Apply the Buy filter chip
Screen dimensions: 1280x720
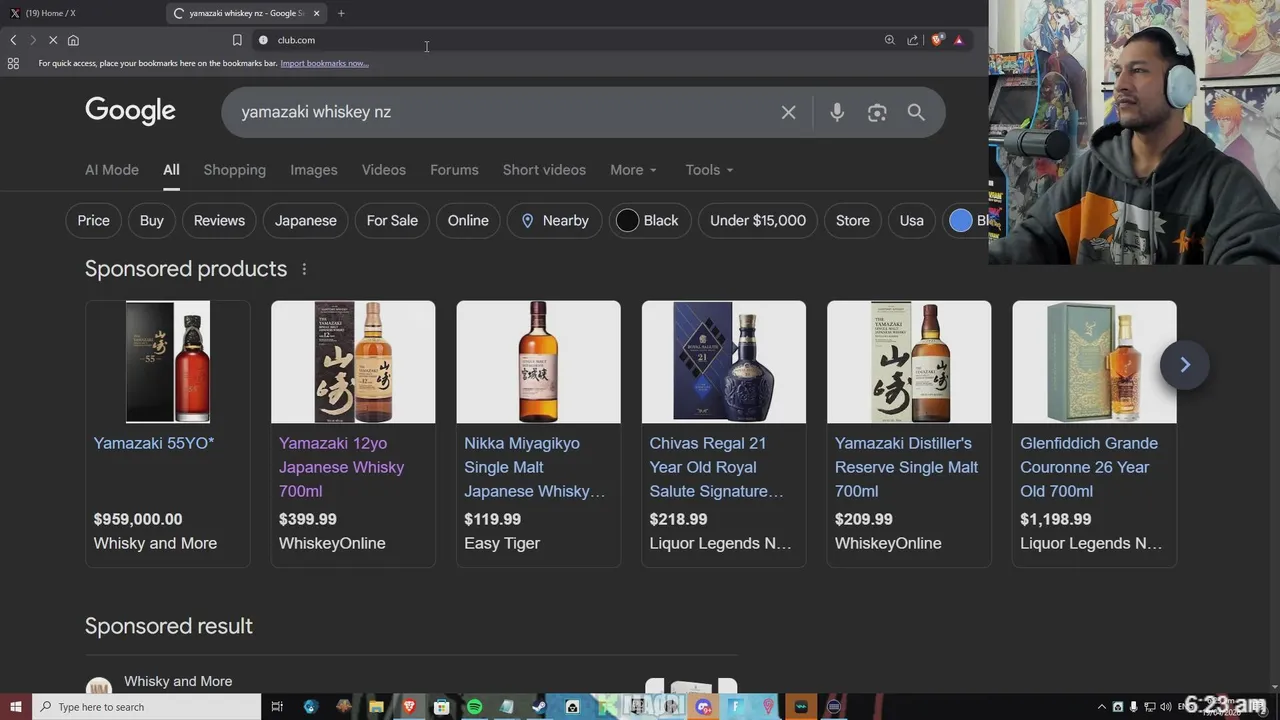point(152,221)
